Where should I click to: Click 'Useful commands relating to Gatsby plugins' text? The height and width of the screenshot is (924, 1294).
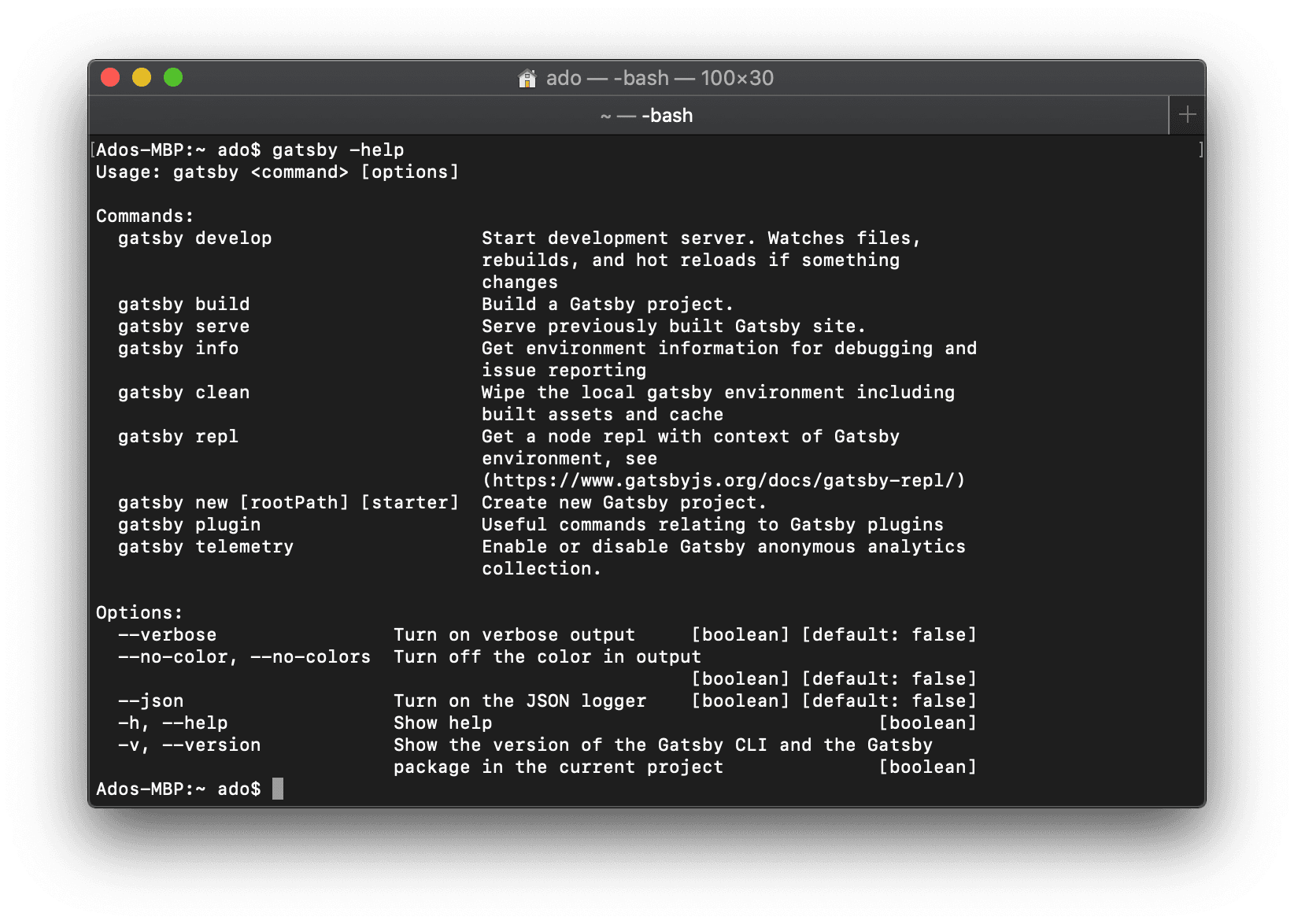coord(712,524)
